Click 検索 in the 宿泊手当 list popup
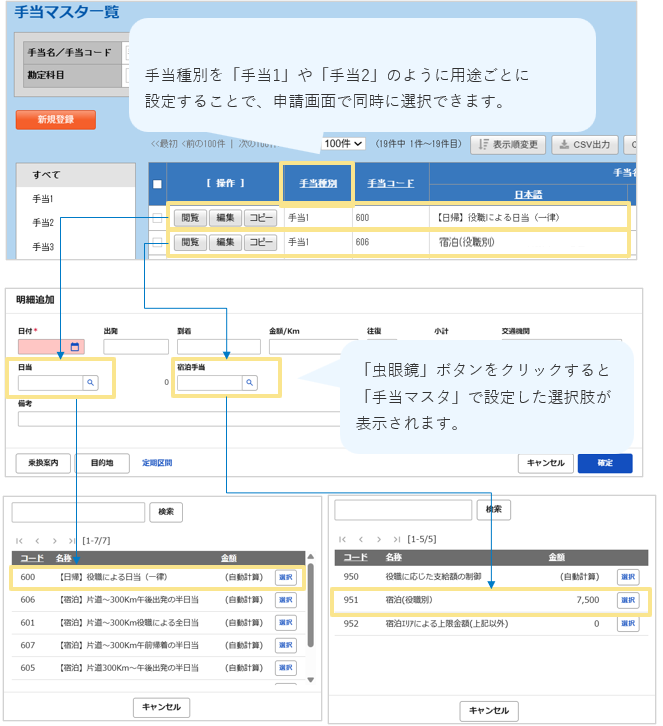This screenshot has height=726, width=663. click(494, 510)
